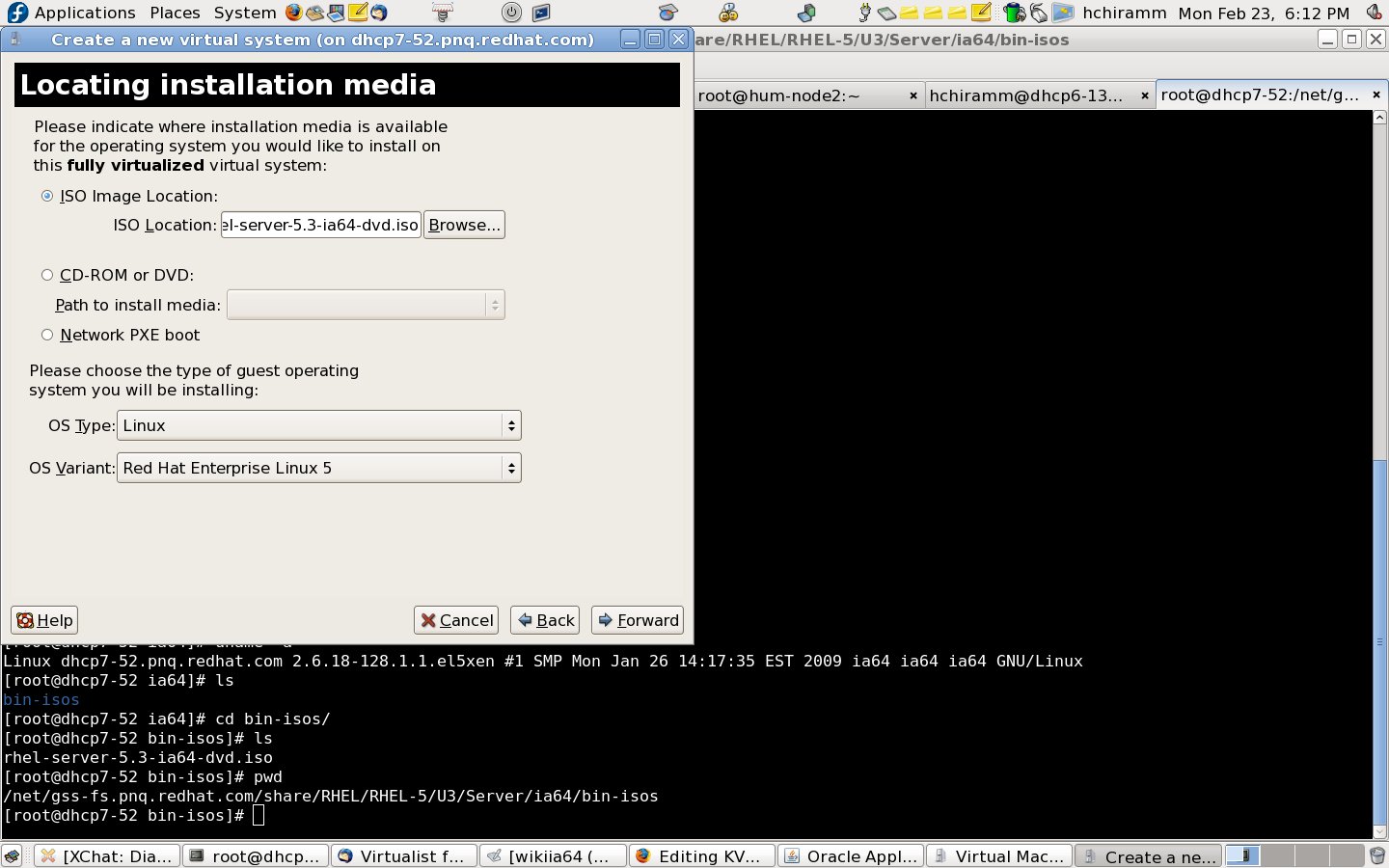Select ISO Image Location radio button
1389x868 pixels.
[x=47, y=196]
